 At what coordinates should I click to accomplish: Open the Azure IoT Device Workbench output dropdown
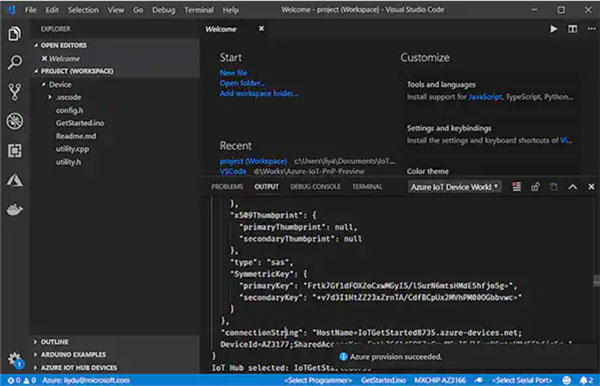coord(455,187)
